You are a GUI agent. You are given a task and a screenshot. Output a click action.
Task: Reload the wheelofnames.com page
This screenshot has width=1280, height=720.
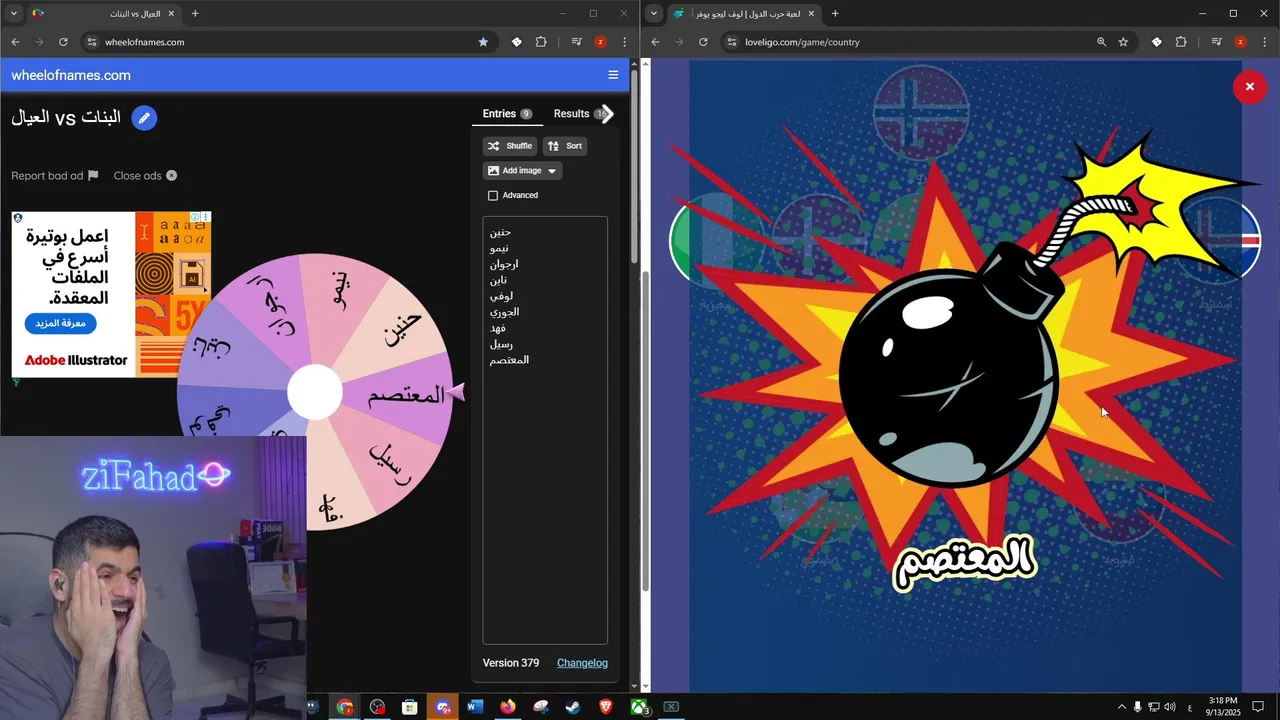pos(63,42)
